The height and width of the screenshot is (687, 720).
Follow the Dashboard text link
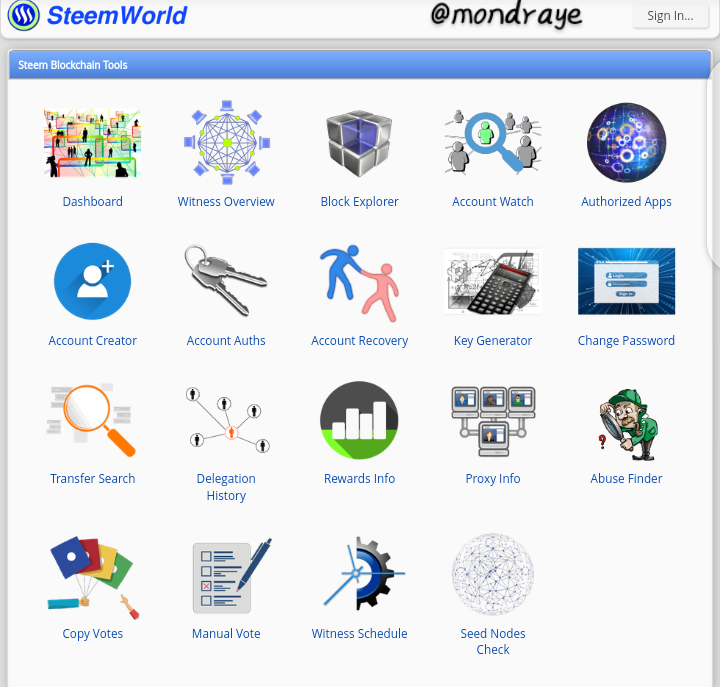[x=92, y=202]
